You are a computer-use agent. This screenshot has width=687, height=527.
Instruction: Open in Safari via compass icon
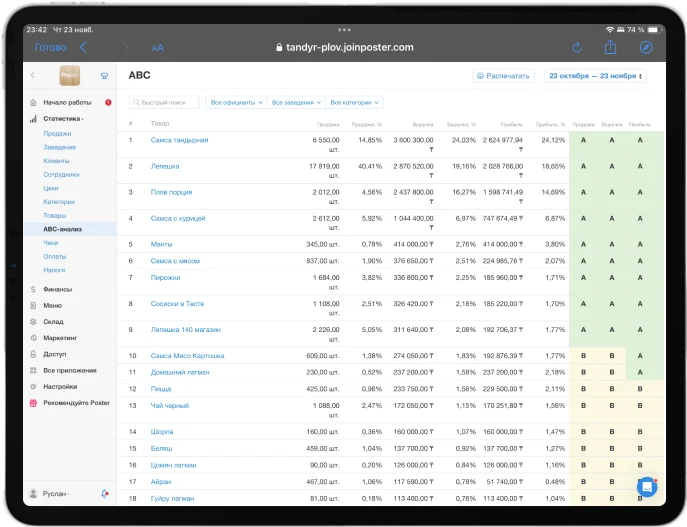pyautogui.click(x=646, y=47)
